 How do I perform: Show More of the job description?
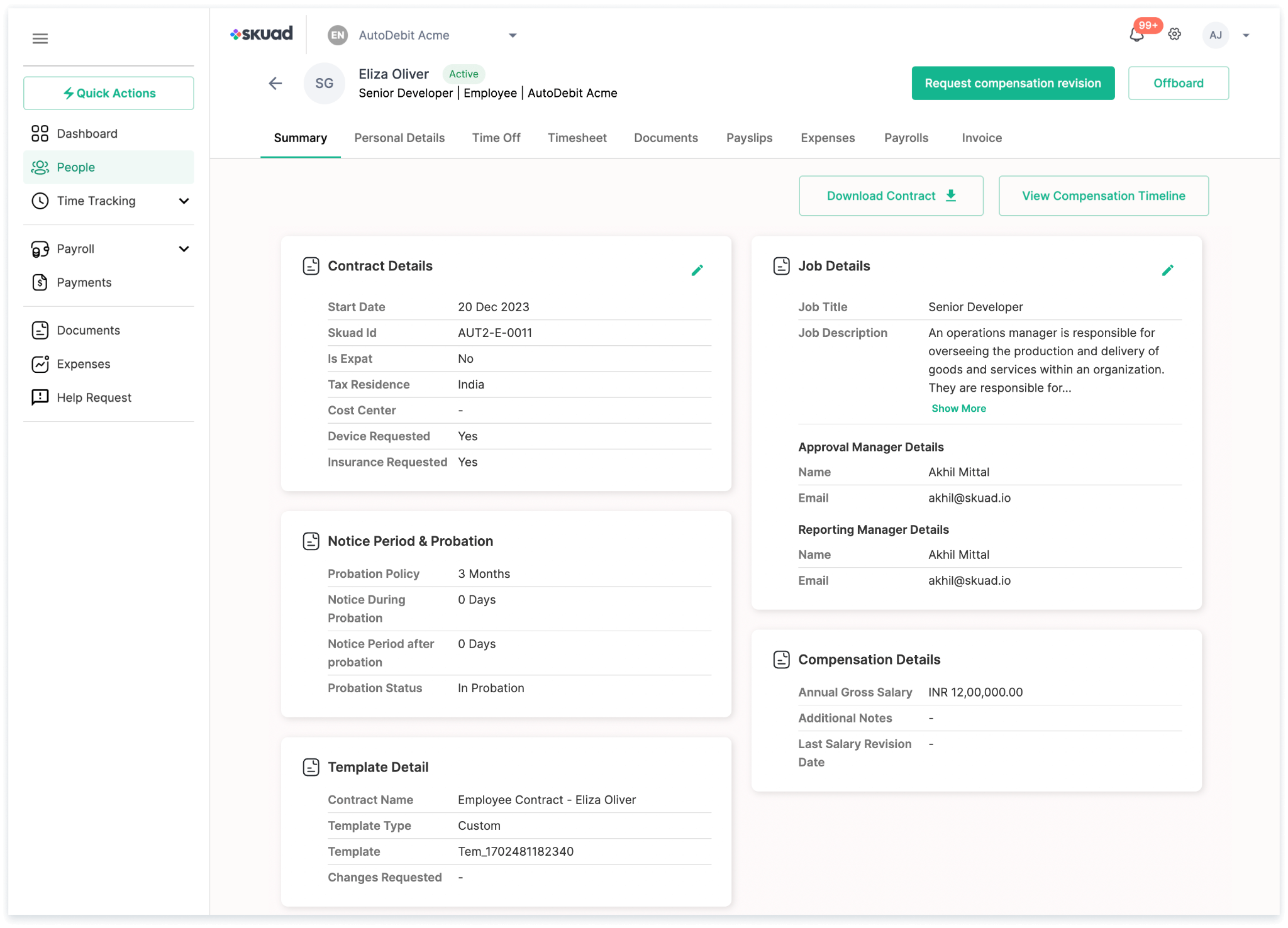coord(958,408)
